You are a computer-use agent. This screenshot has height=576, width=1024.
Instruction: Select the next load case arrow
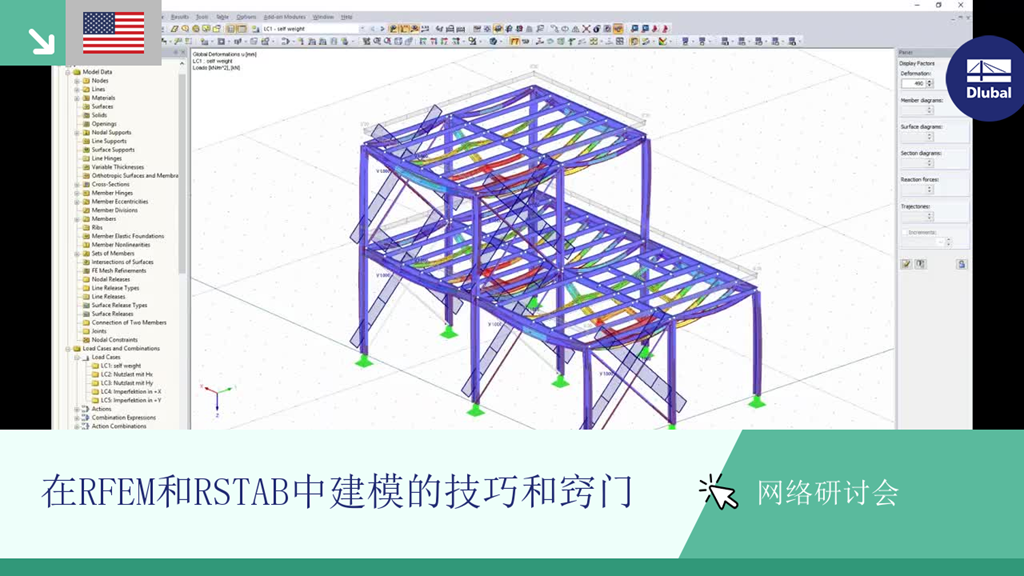(382, 29)
